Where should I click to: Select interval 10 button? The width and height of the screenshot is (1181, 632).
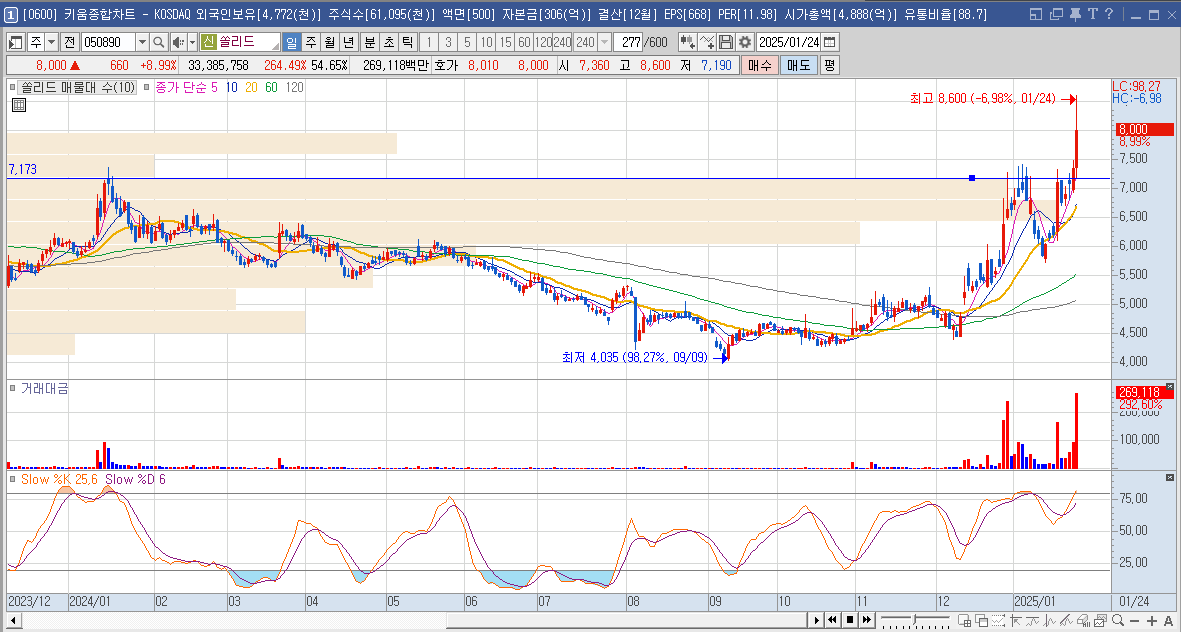(x=487, y=42)
